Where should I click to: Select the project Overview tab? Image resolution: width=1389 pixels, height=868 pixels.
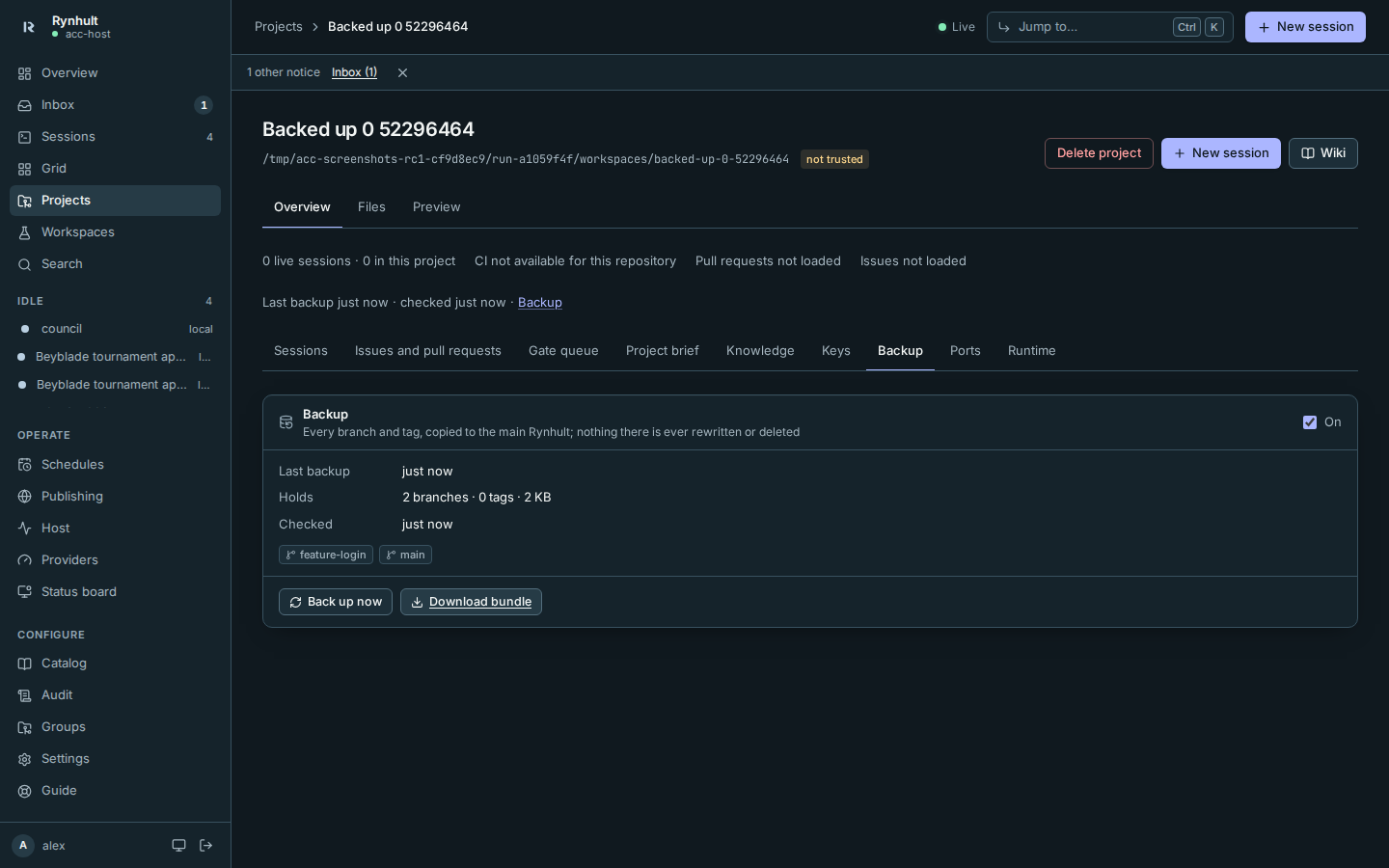coord(302,207)
